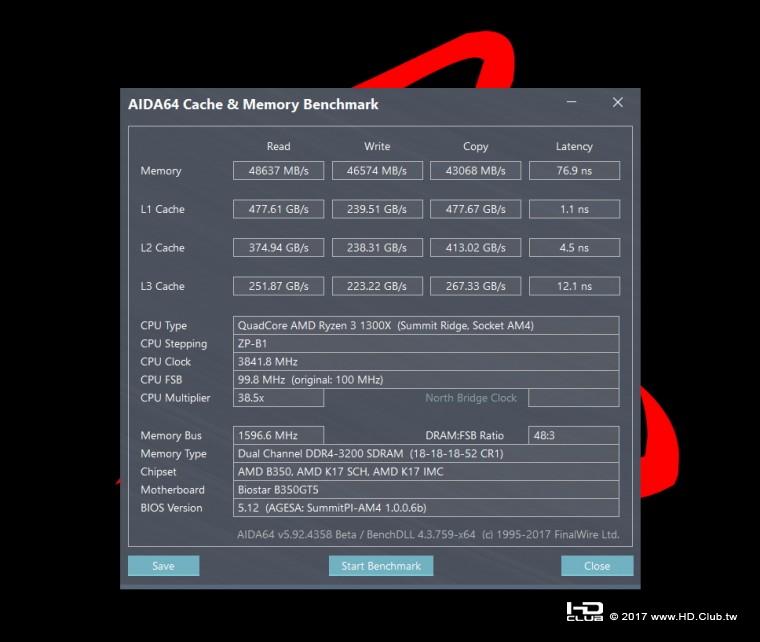Image resolution: width=760 pixels, height=642 pixels.
Task: Click L3 Cache Copy 267.33 GB/s
Action: (x=475, y=286)
